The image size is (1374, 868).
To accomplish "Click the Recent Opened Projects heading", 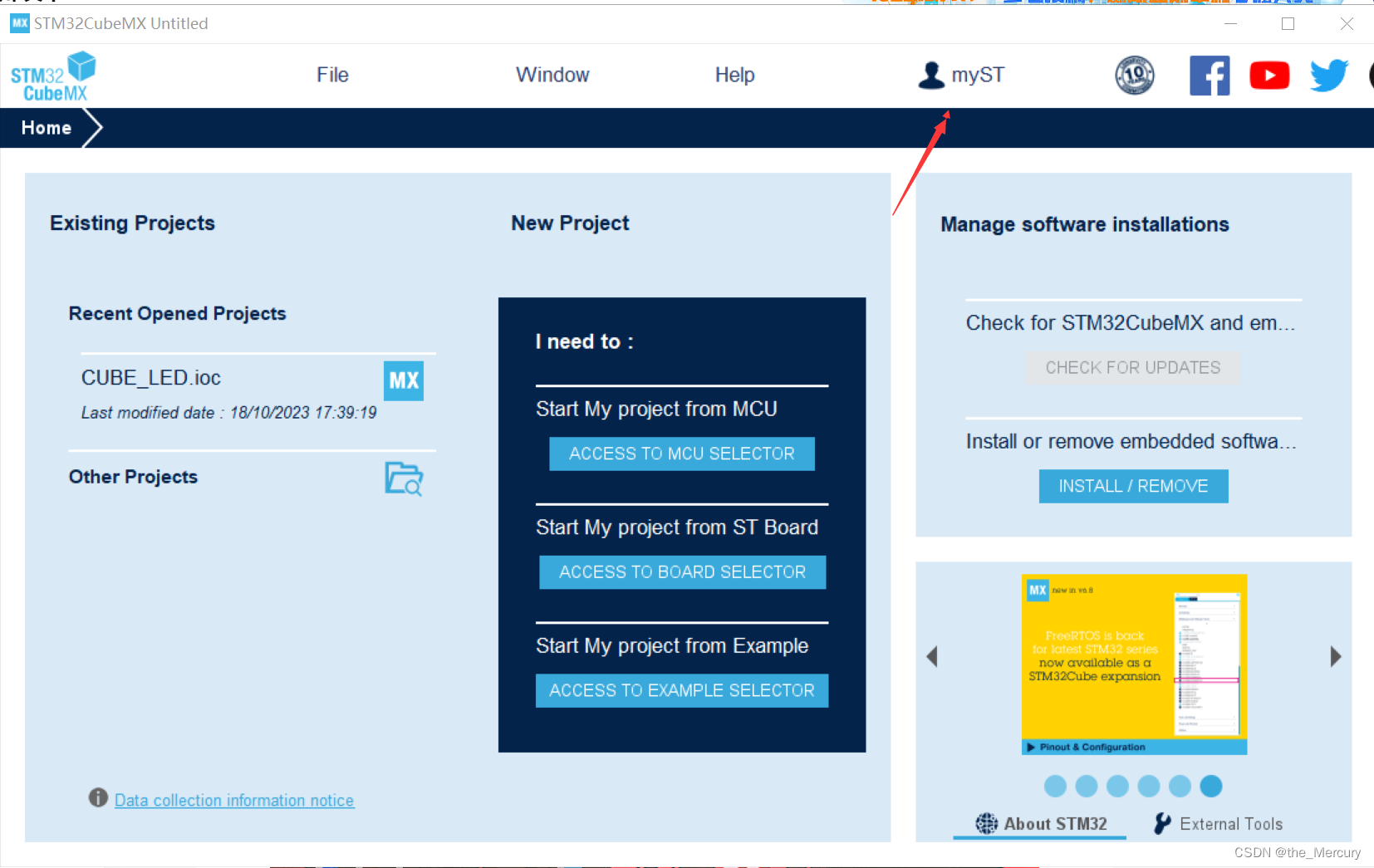I will point(177,314).
